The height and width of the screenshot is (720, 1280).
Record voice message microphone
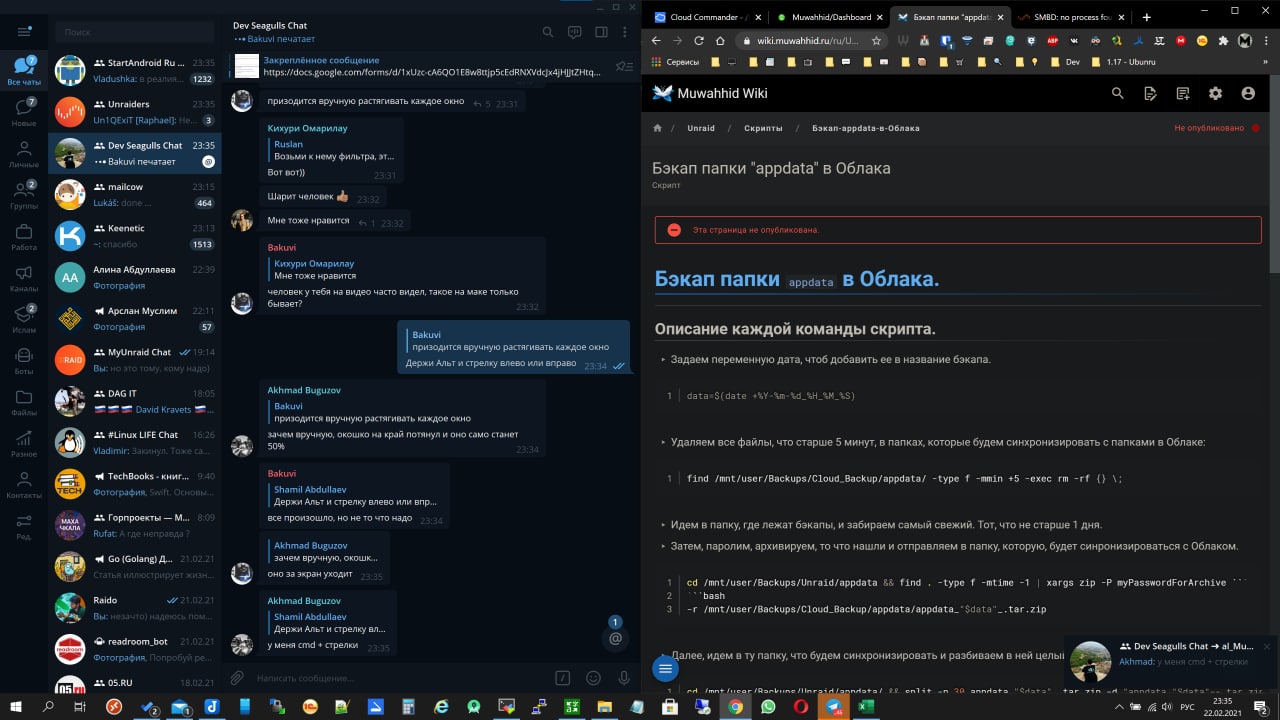pyautogui.click(x=624, y=678)
